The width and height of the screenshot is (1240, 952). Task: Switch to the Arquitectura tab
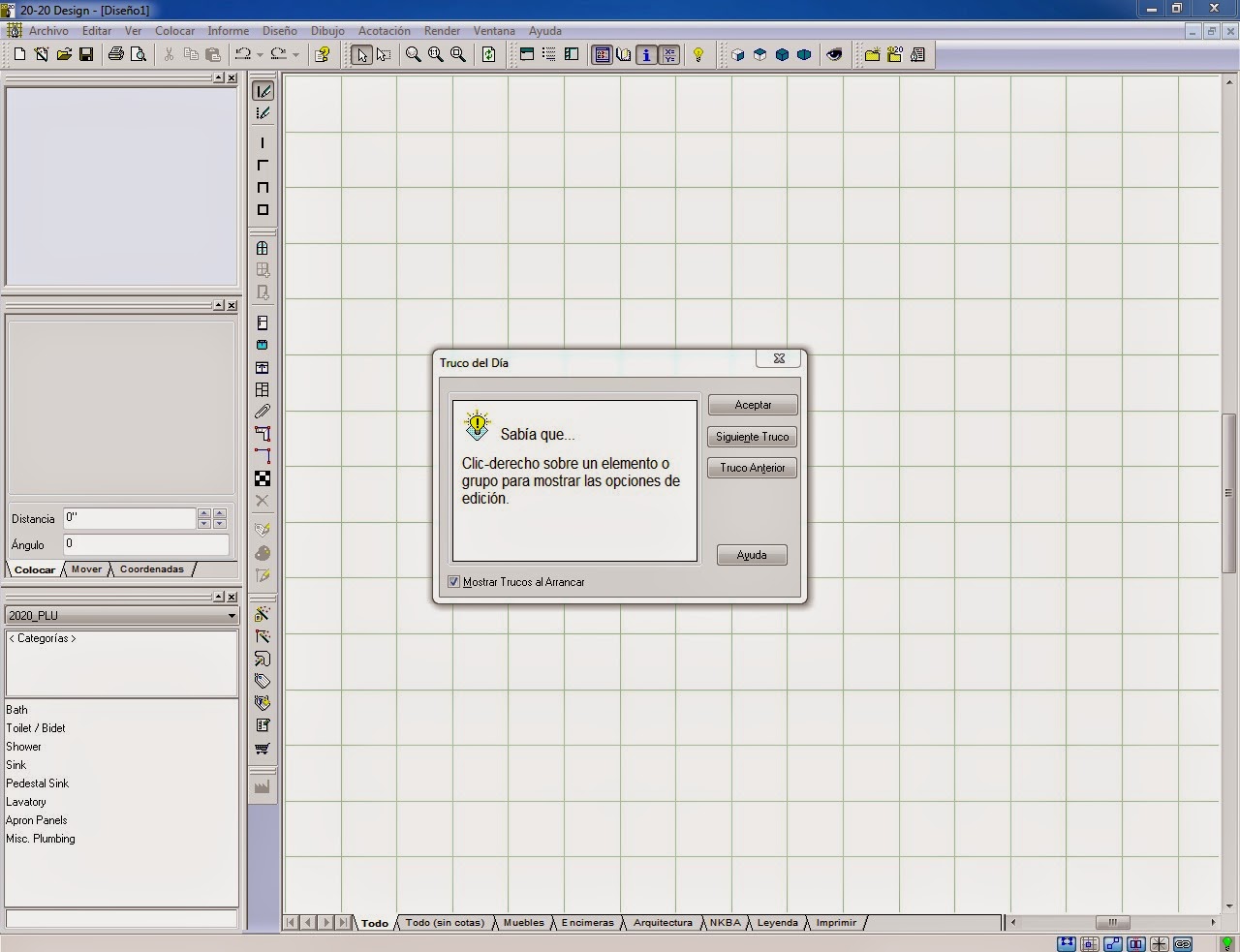(x=663, y=923)
